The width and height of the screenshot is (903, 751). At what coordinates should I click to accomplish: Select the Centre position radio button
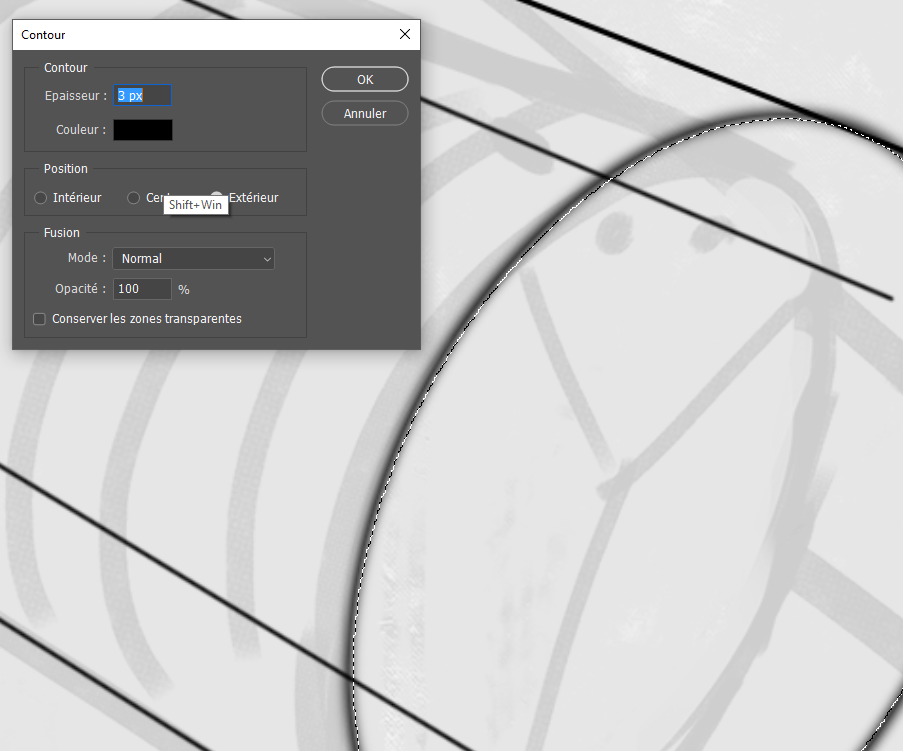[133, 197]
